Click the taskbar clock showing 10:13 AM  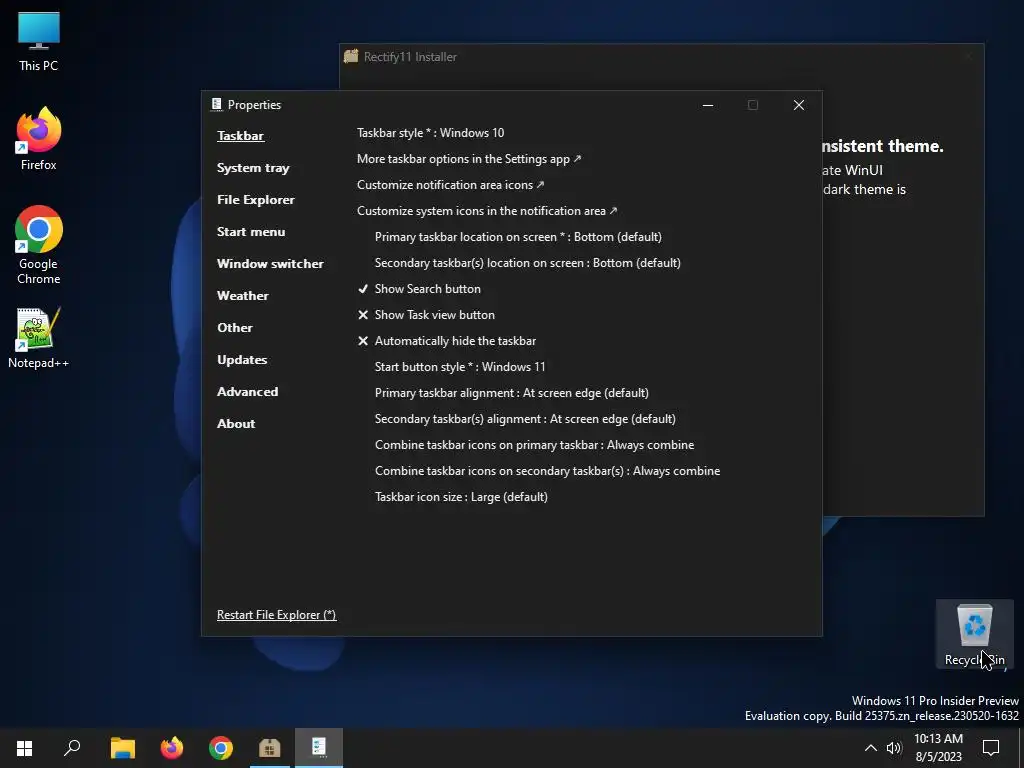point(938,748)
